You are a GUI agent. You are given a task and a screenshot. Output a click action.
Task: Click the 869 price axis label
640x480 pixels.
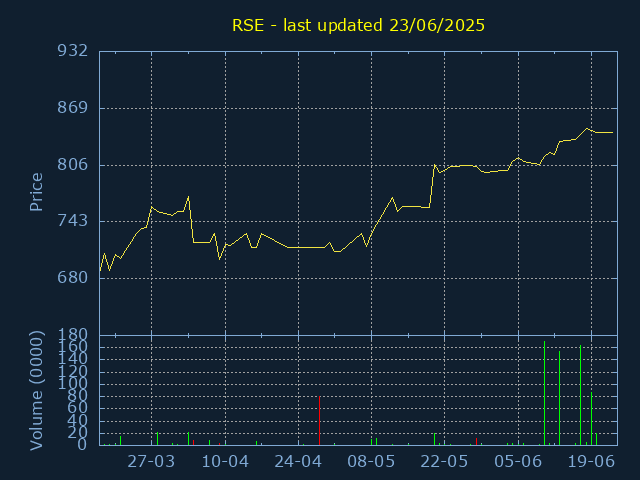73,108
